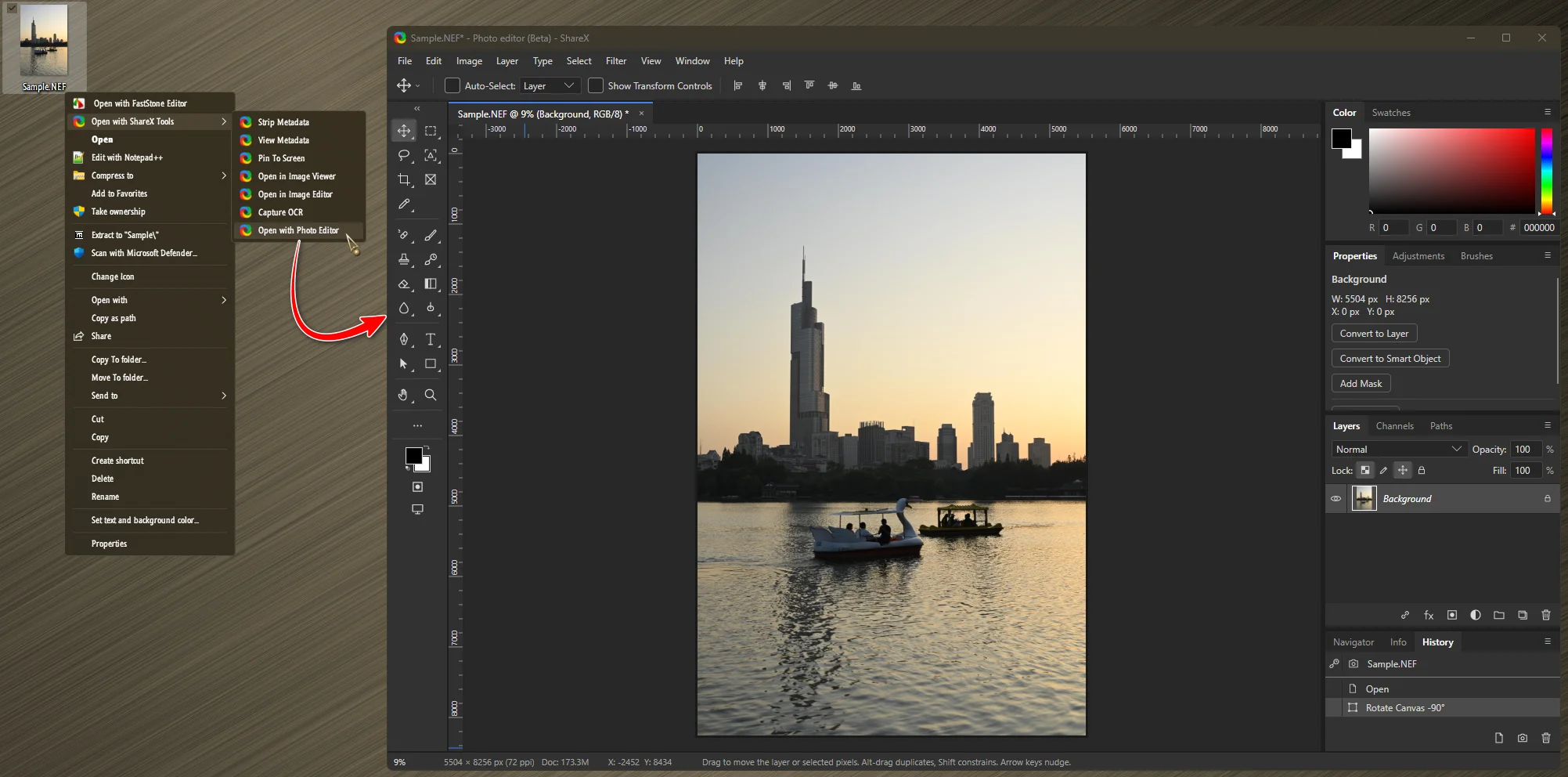This screenshot has height=777, width=1568.
Task: Enable the Auto-Select checkbox
Action: pos(452,85)
